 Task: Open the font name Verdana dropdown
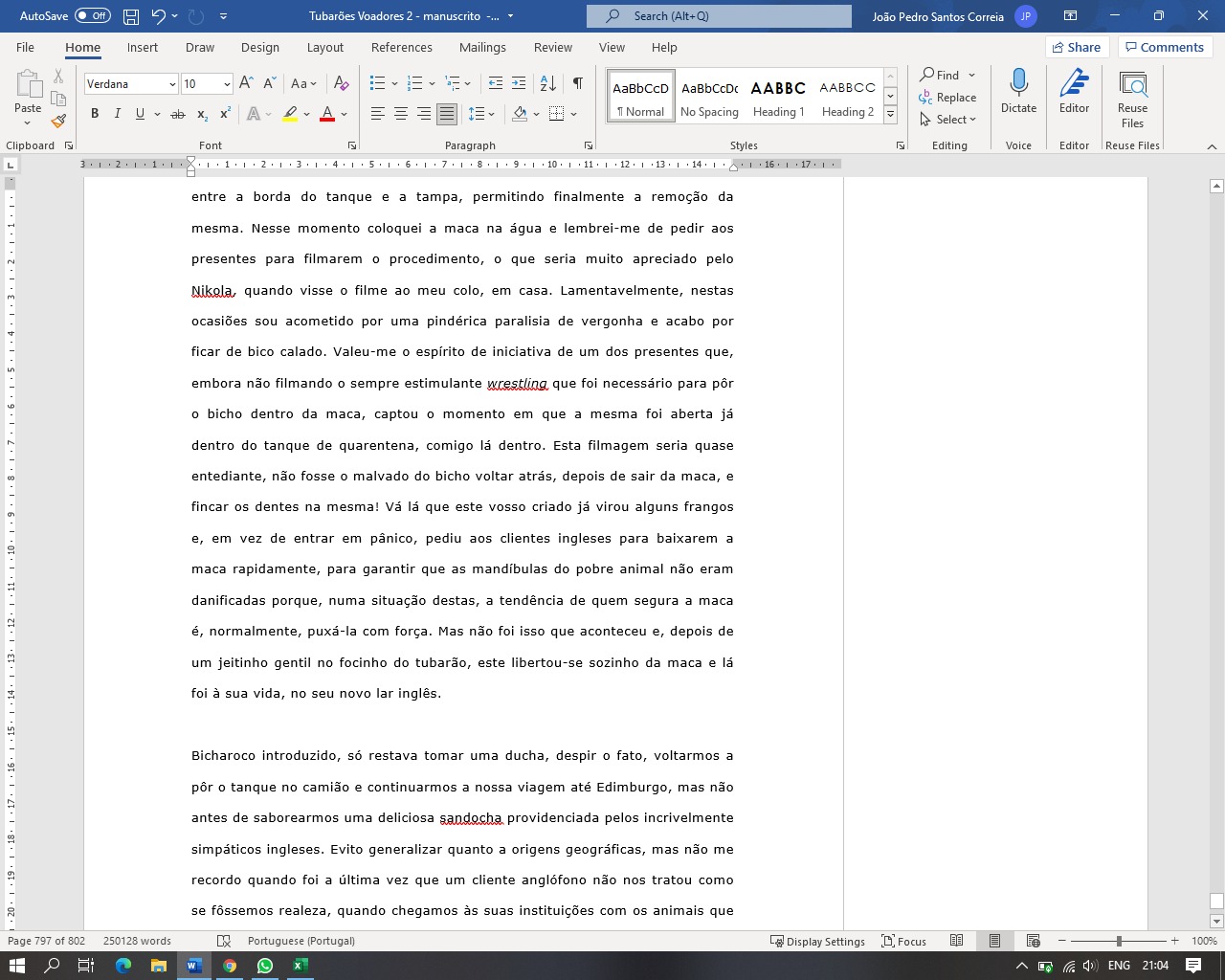(172, 84)
